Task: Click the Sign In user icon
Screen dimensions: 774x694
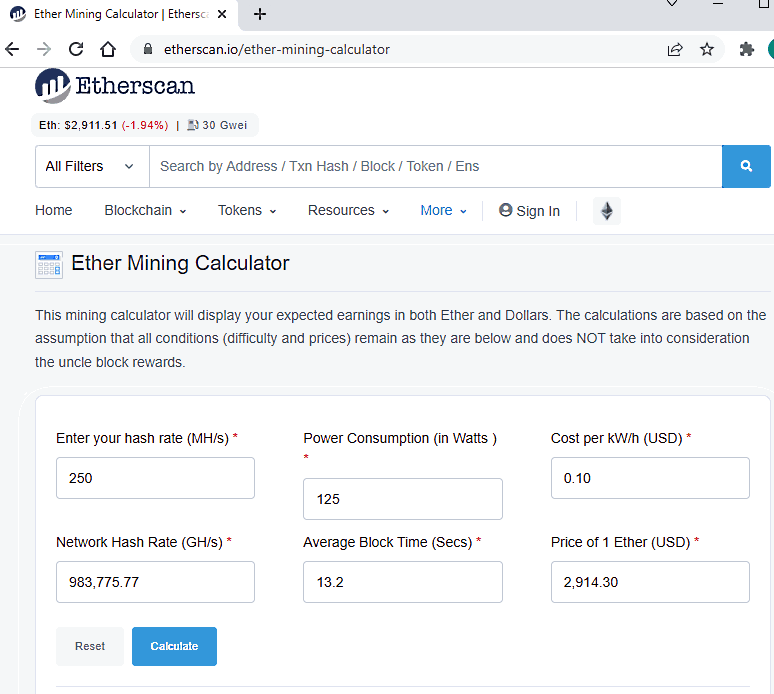Action: (x=505, y=210)
